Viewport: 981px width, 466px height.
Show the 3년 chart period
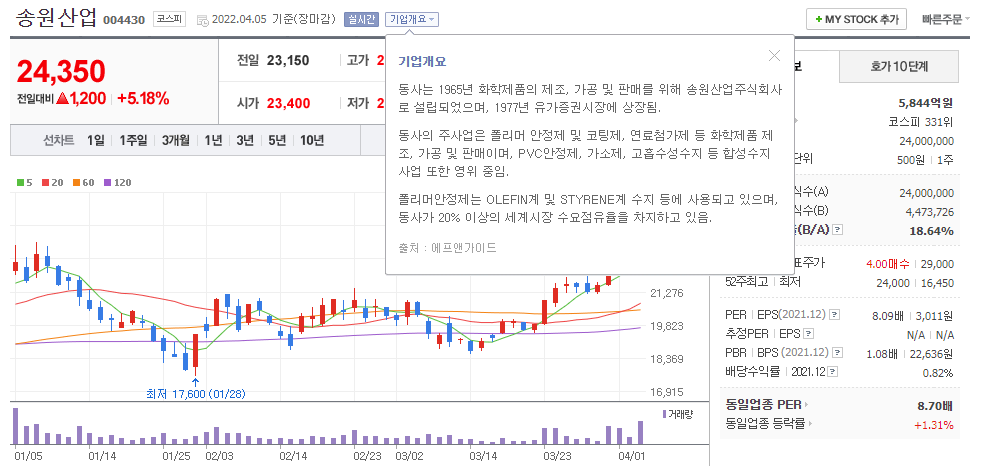pyautogui.click(x=245, y=141)
